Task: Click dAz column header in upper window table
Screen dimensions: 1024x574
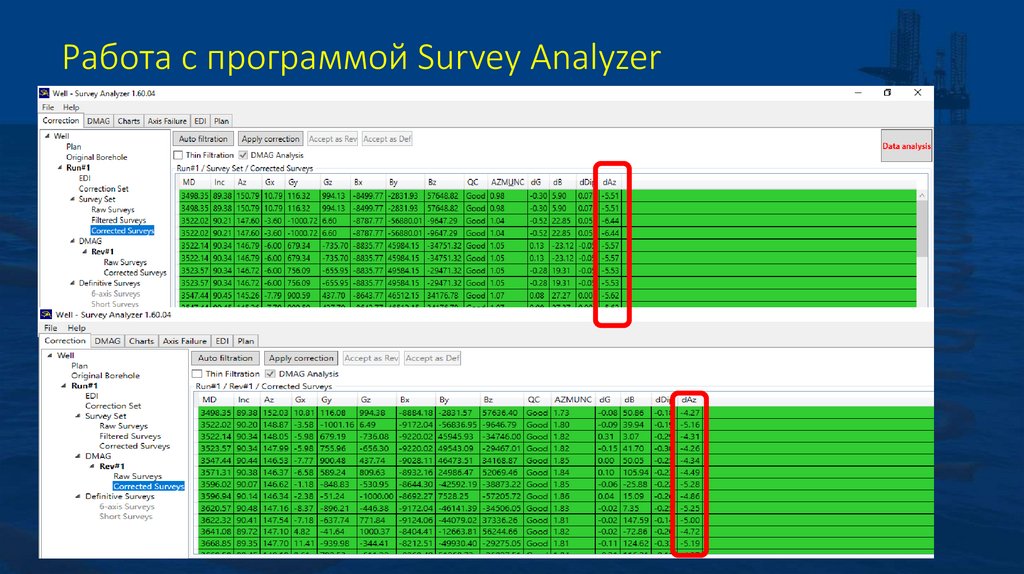Action: 609,182
